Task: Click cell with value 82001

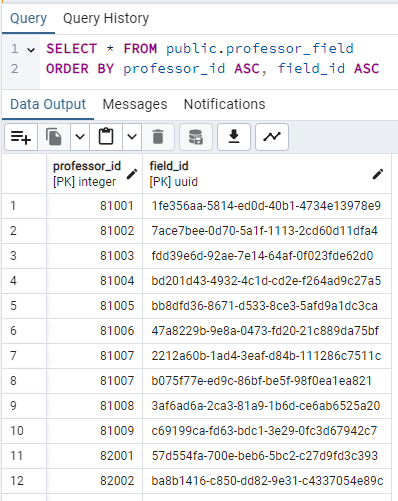Action: click(94, 456)
